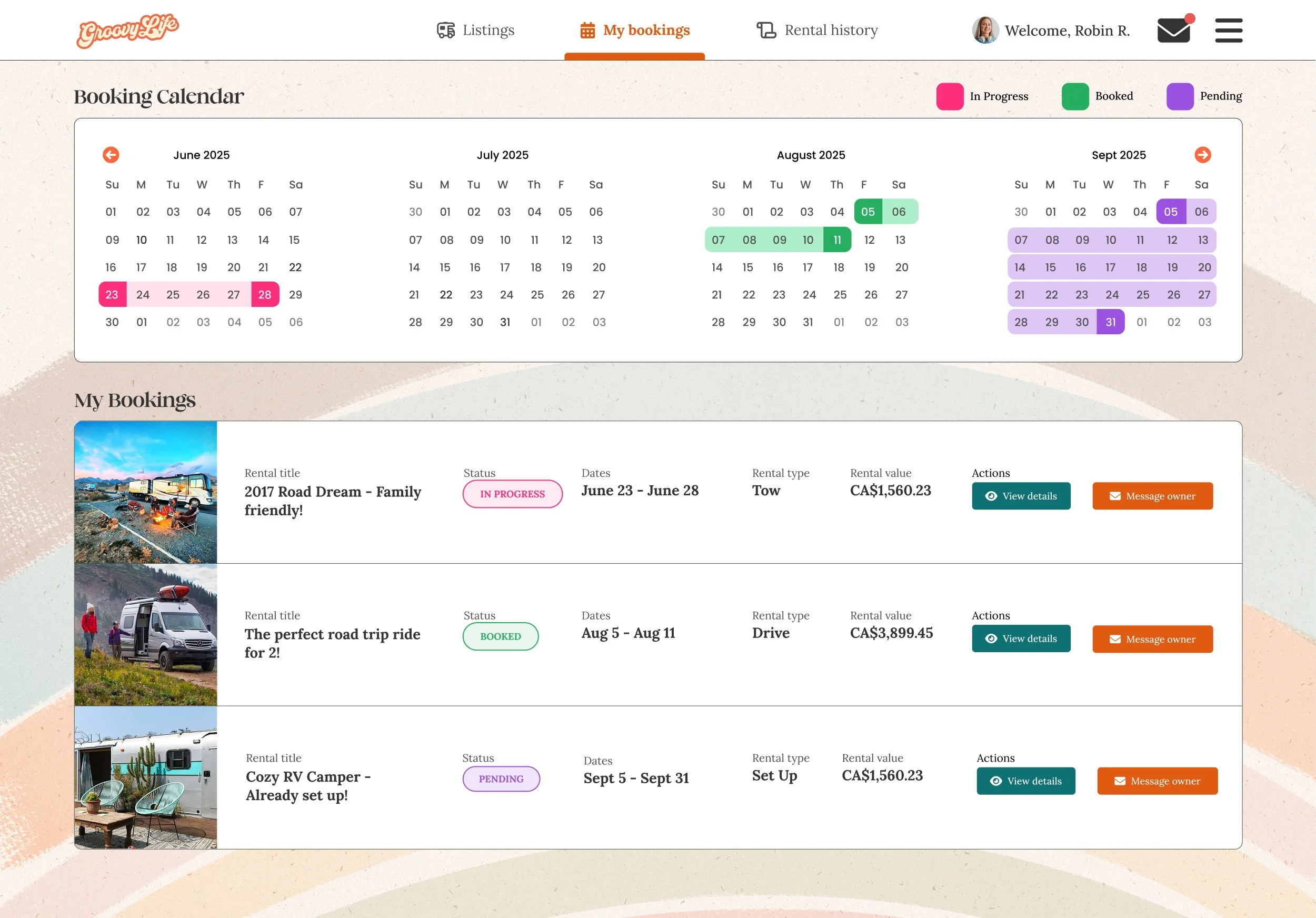Click the 2017 Road Dream campfire photo
1316x918 pixels.
[146, 492]
